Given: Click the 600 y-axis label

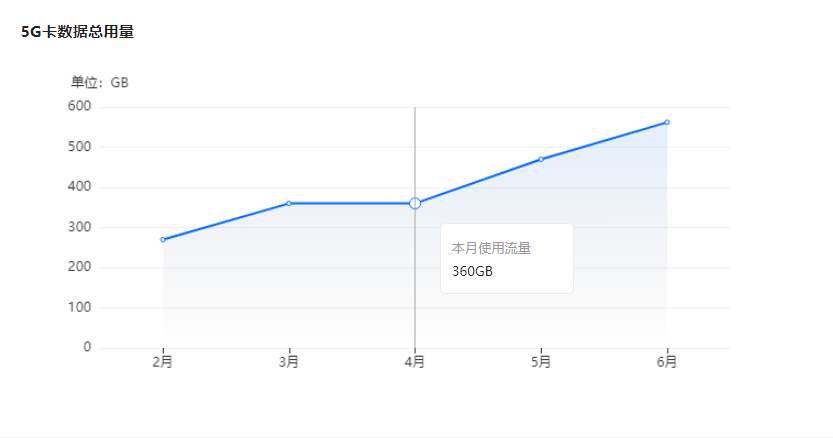Looking at the screenshot, I should click(x=80, y=106).
